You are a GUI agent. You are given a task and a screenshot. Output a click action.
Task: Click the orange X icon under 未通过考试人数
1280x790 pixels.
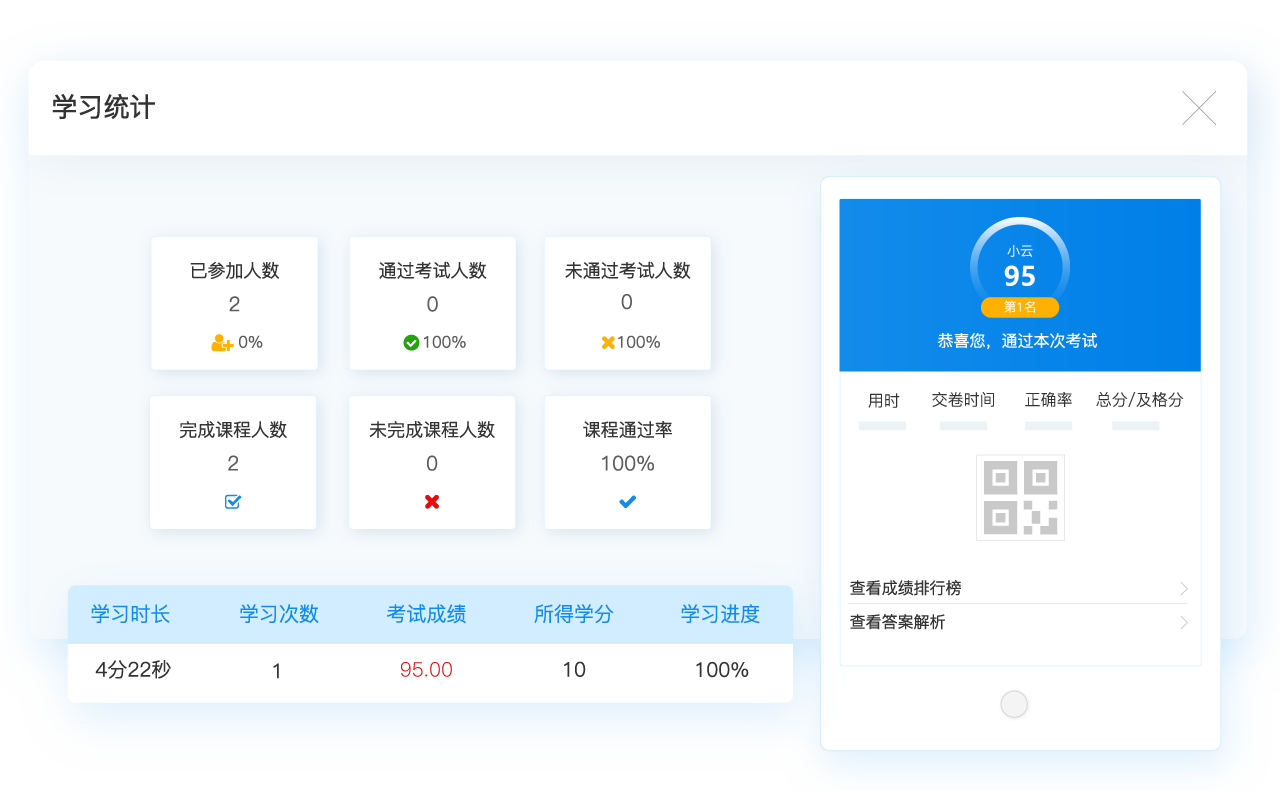click(607, 343)
